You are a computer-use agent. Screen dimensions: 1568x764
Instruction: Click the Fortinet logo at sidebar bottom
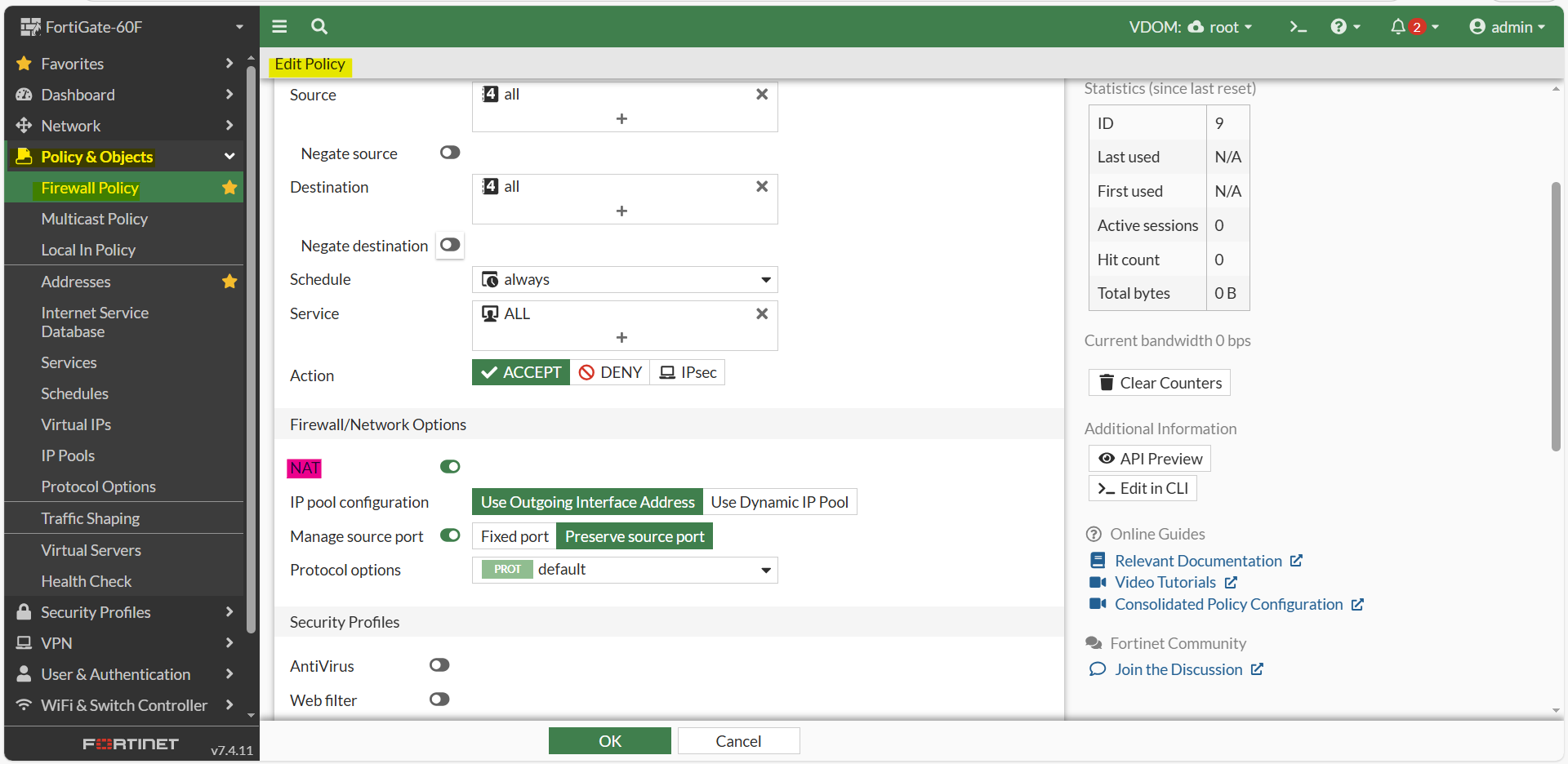[x=131, y=744]
